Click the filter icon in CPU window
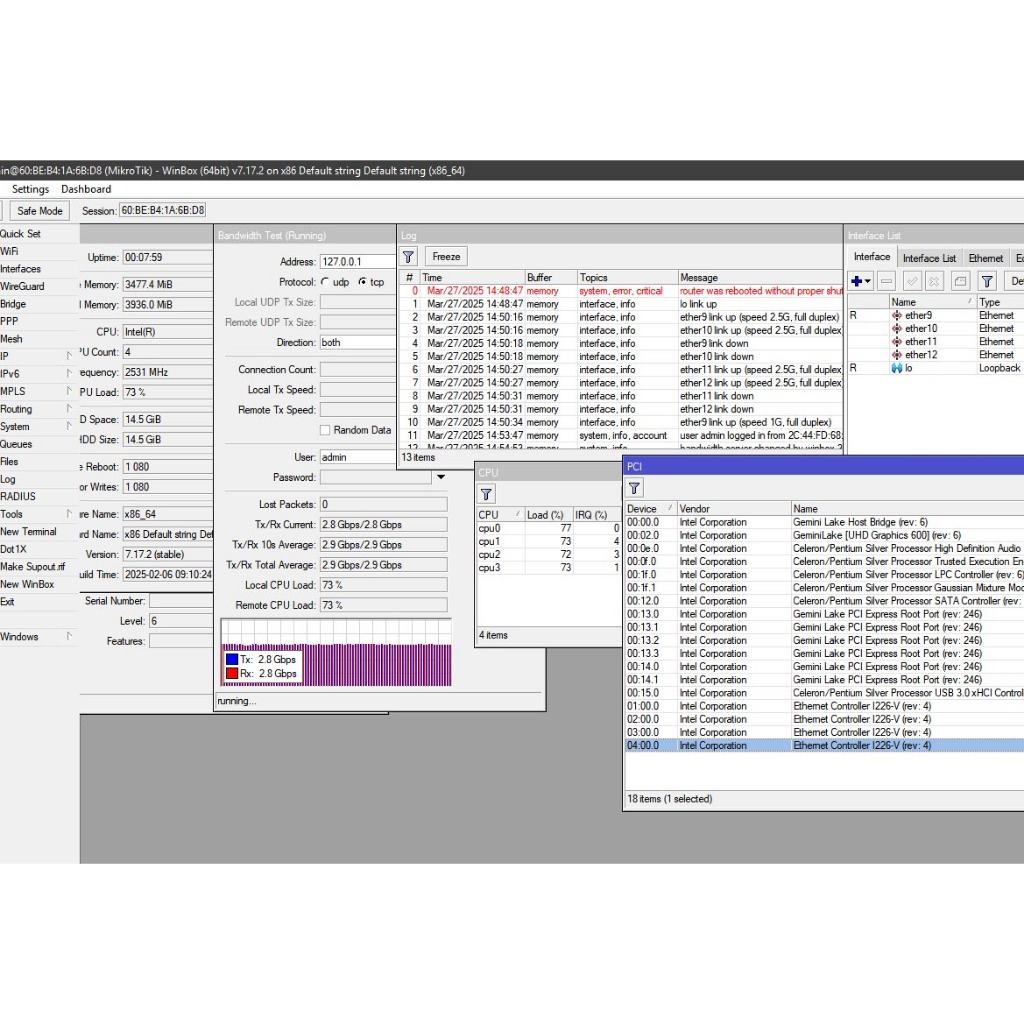 486,494
